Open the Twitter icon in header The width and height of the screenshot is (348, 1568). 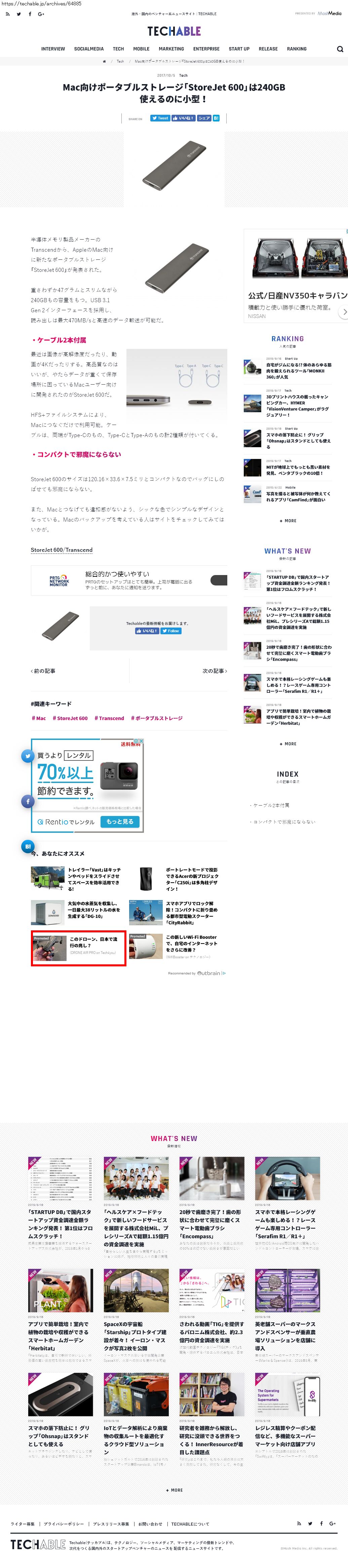[x=19, y=13]
